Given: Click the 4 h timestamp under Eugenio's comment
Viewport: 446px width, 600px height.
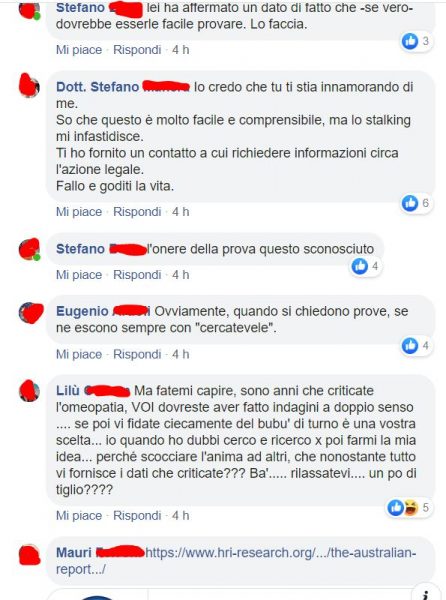Looking at the screenshot, I should pyautogui.click(x=181, y=354).
